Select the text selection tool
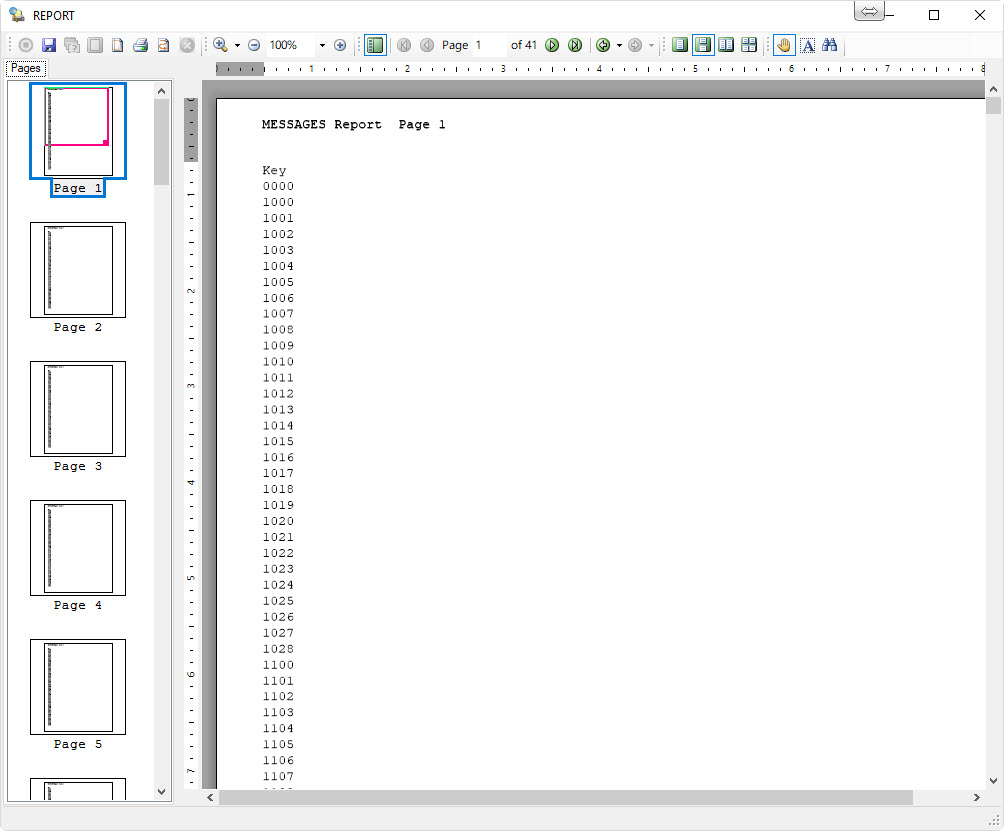1004x831 pixels. pyautogui.click(x=808, y=45)
